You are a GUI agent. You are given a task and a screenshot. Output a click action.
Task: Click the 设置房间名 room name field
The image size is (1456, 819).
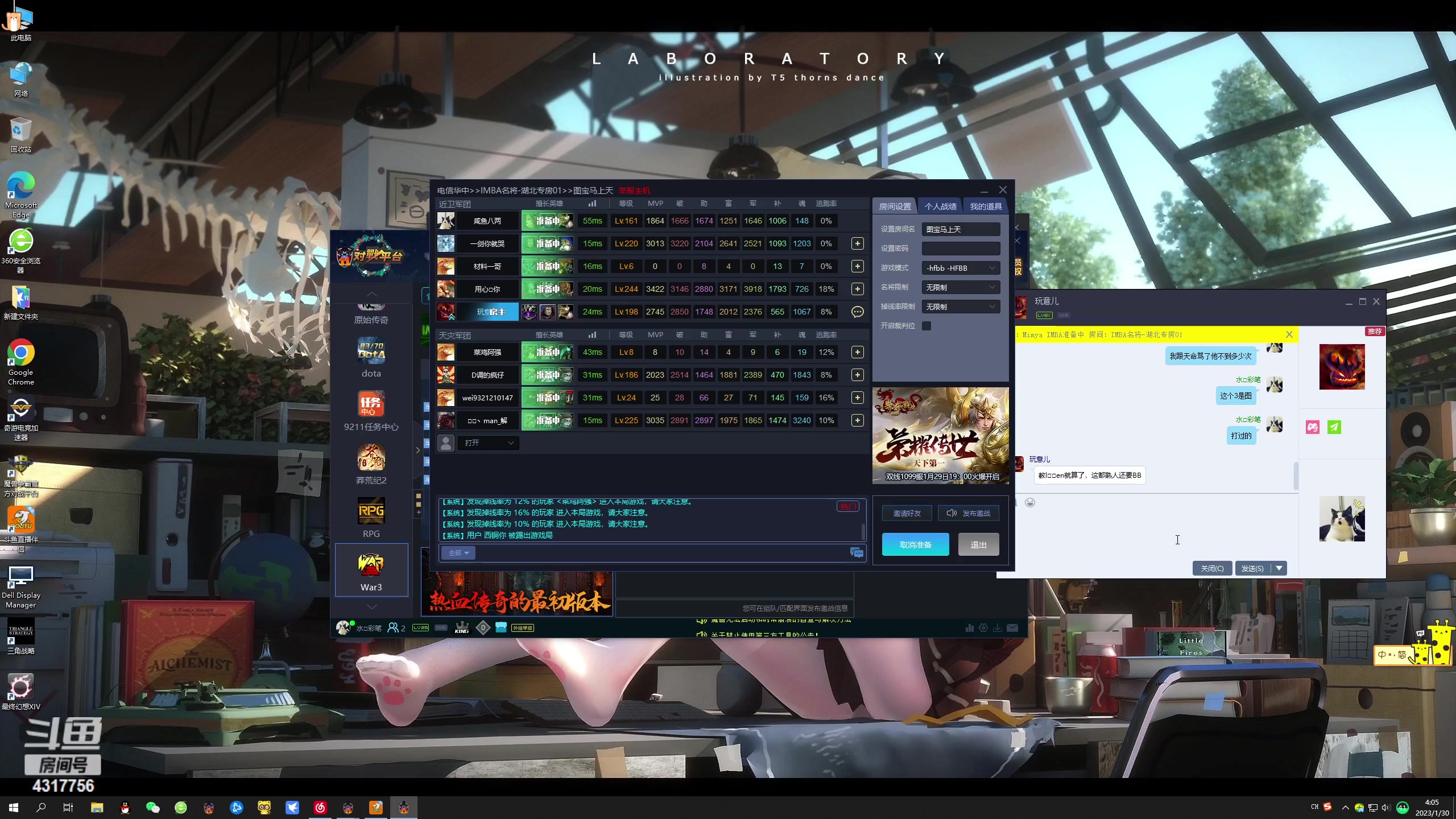(x=961, y=229)
